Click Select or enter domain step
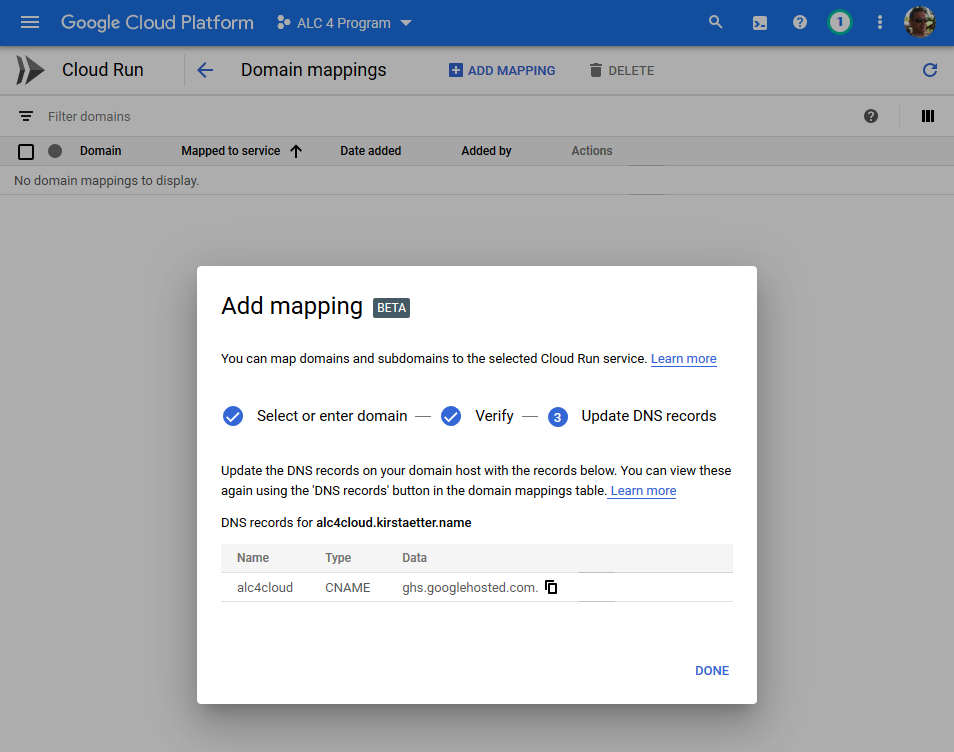 point(315,416)
